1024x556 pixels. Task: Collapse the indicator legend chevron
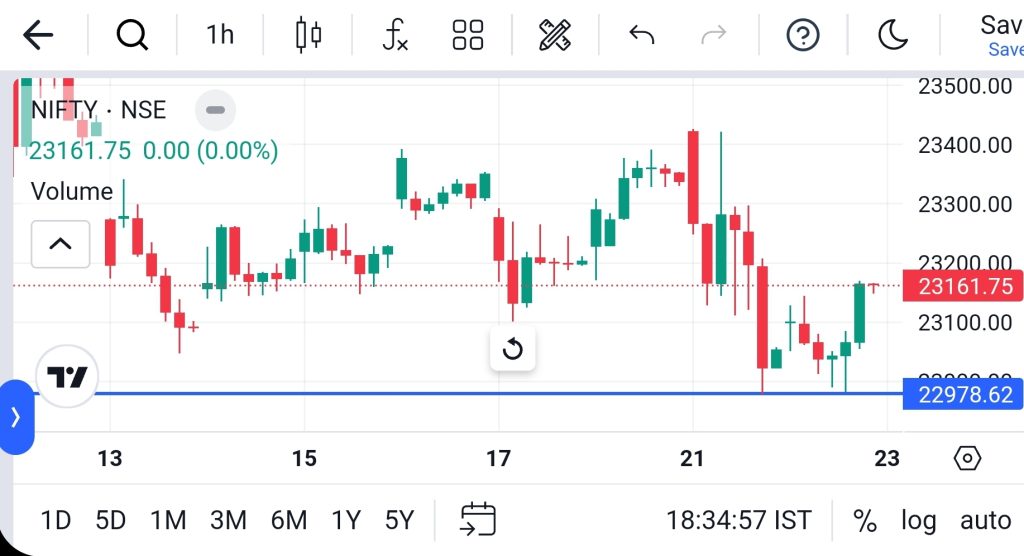(60, 243)
